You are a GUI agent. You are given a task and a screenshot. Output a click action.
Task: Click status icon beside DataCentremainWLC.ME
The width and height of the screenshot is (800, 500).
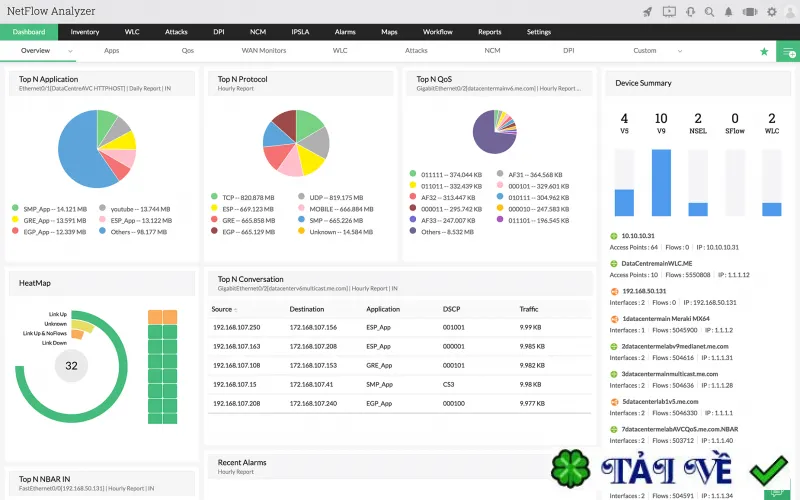(614, 264)
